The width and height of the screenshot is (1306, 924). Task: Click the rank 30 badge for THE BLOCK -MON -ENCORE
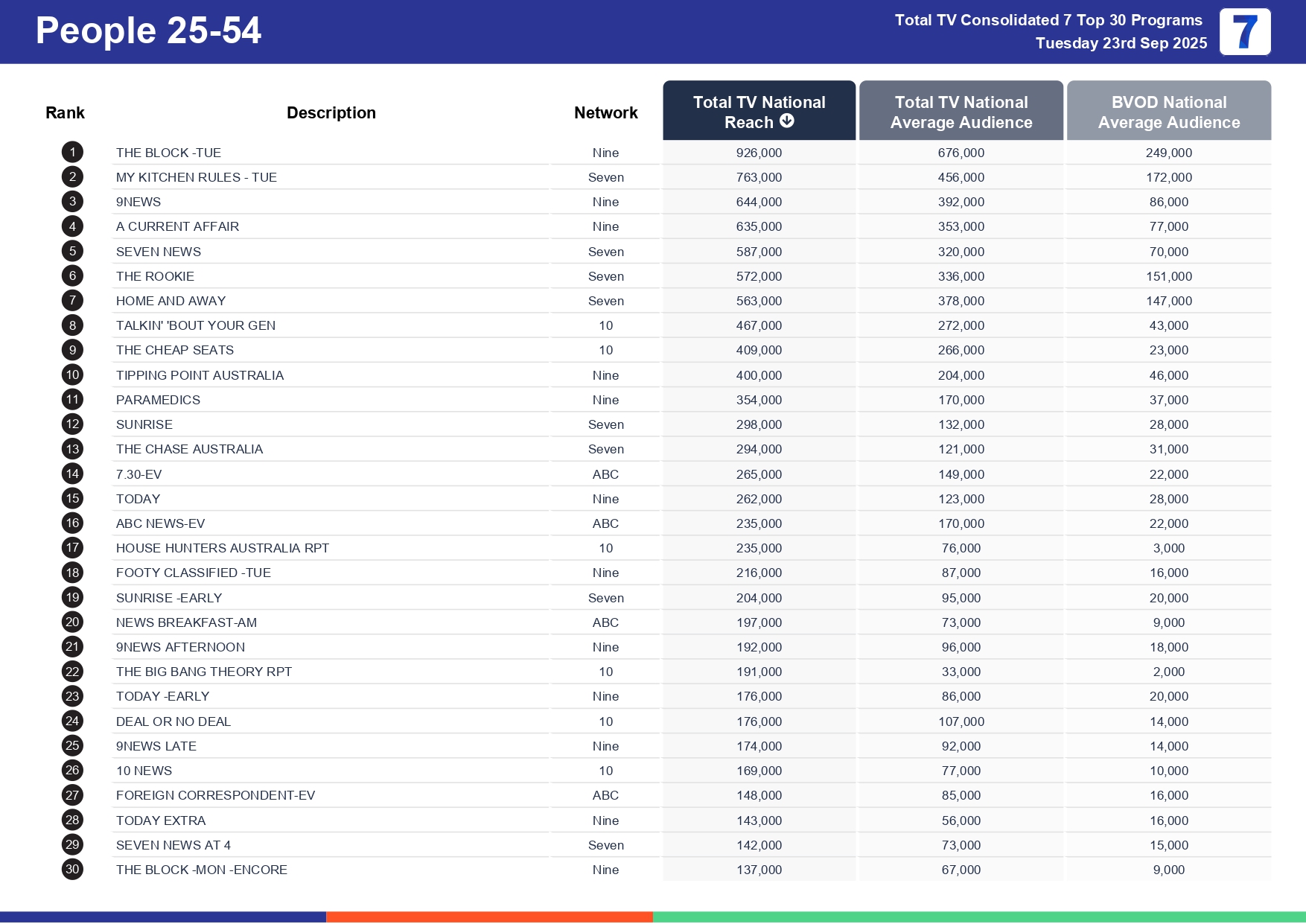tap(71, 870)
